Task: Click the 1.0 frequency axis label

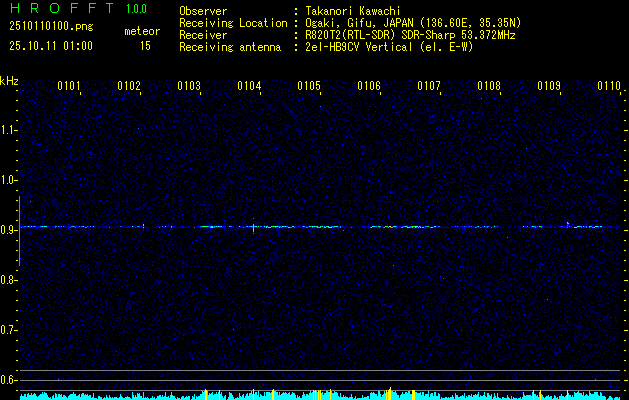Action: tap(8, 180)
